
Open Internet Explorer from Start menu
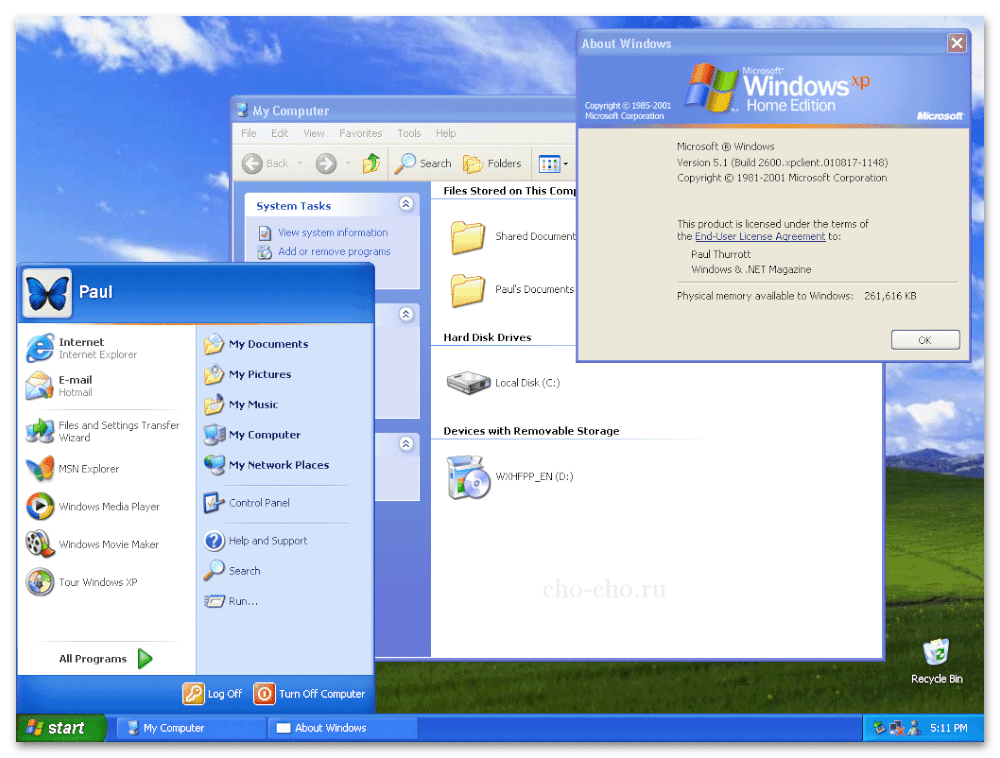click(x=82, y=348)
